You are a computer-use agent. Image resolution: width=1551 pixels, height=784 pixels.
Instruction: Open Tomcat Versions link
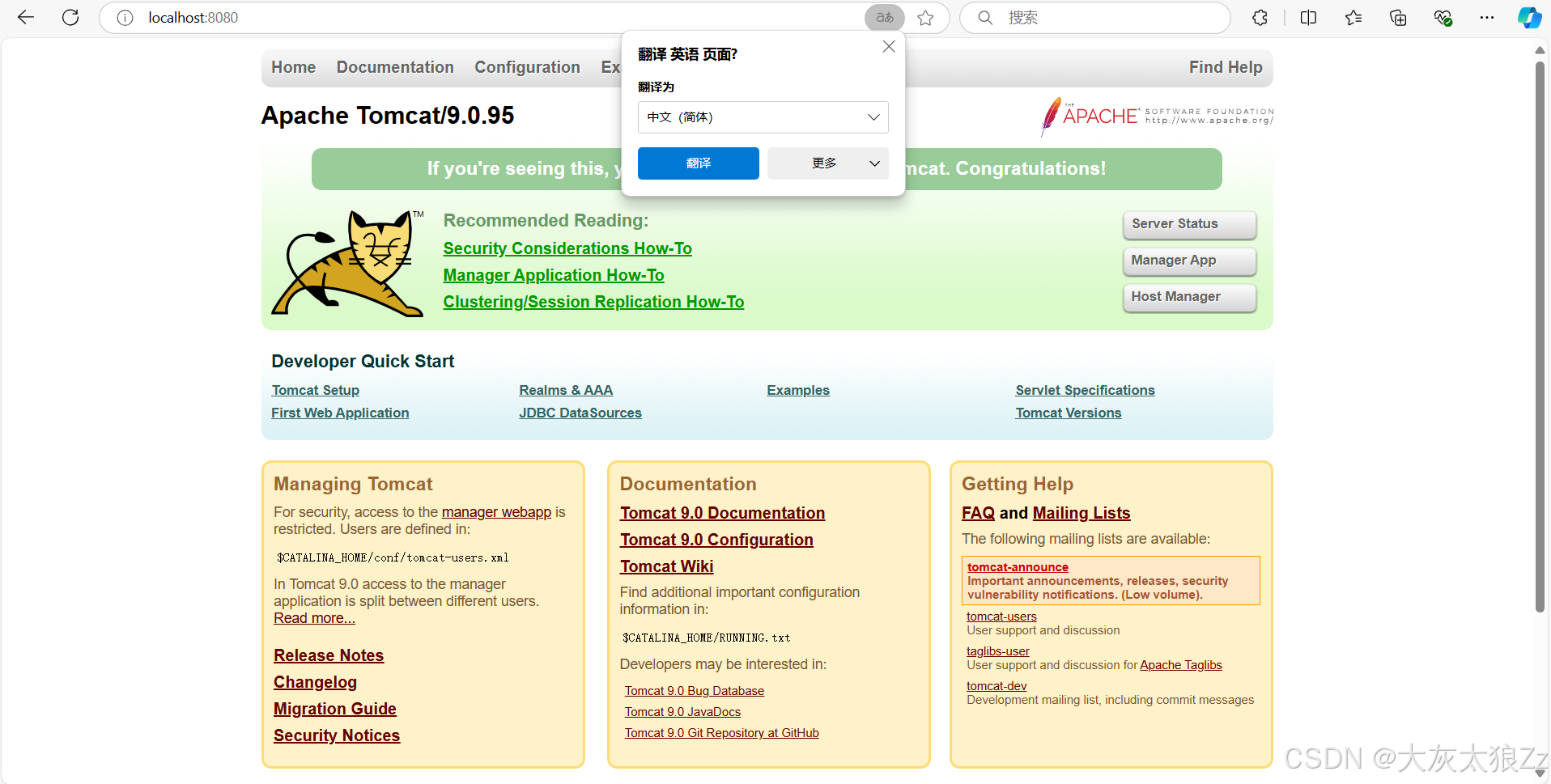pos(1069,413)
